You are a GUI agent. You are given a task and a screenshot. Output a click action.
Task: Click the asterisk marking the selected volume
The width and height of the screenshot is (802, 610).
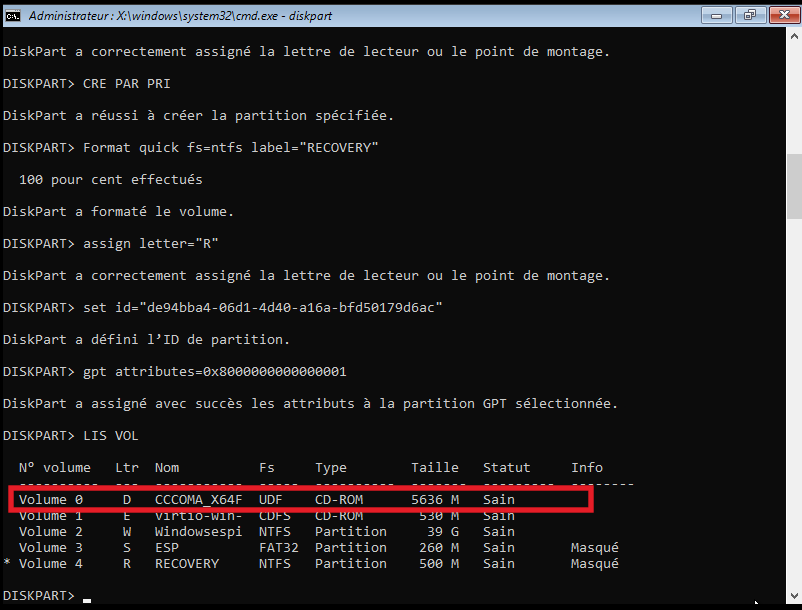pos(6,563)
